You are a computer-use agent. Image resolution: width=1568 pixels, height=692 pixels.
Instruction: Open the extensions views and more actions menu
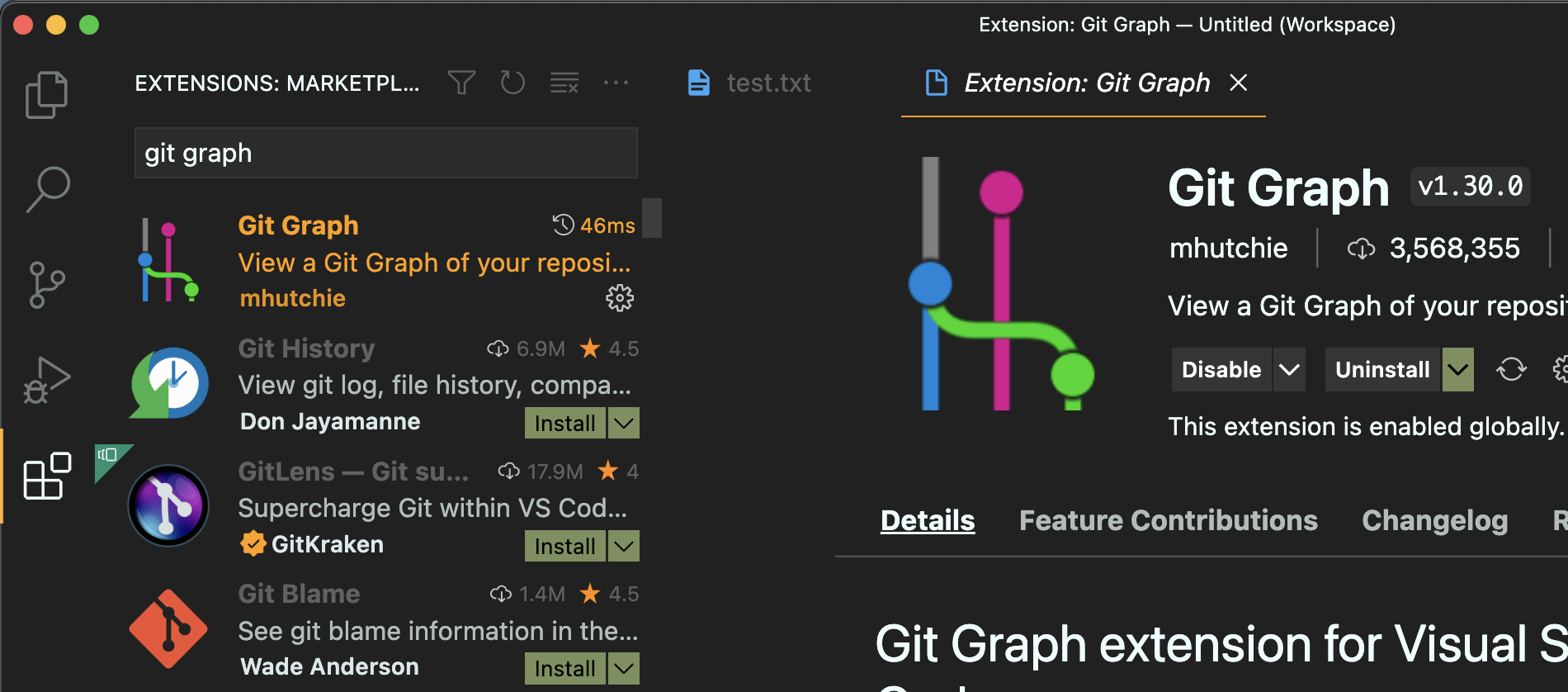(616, 83)
